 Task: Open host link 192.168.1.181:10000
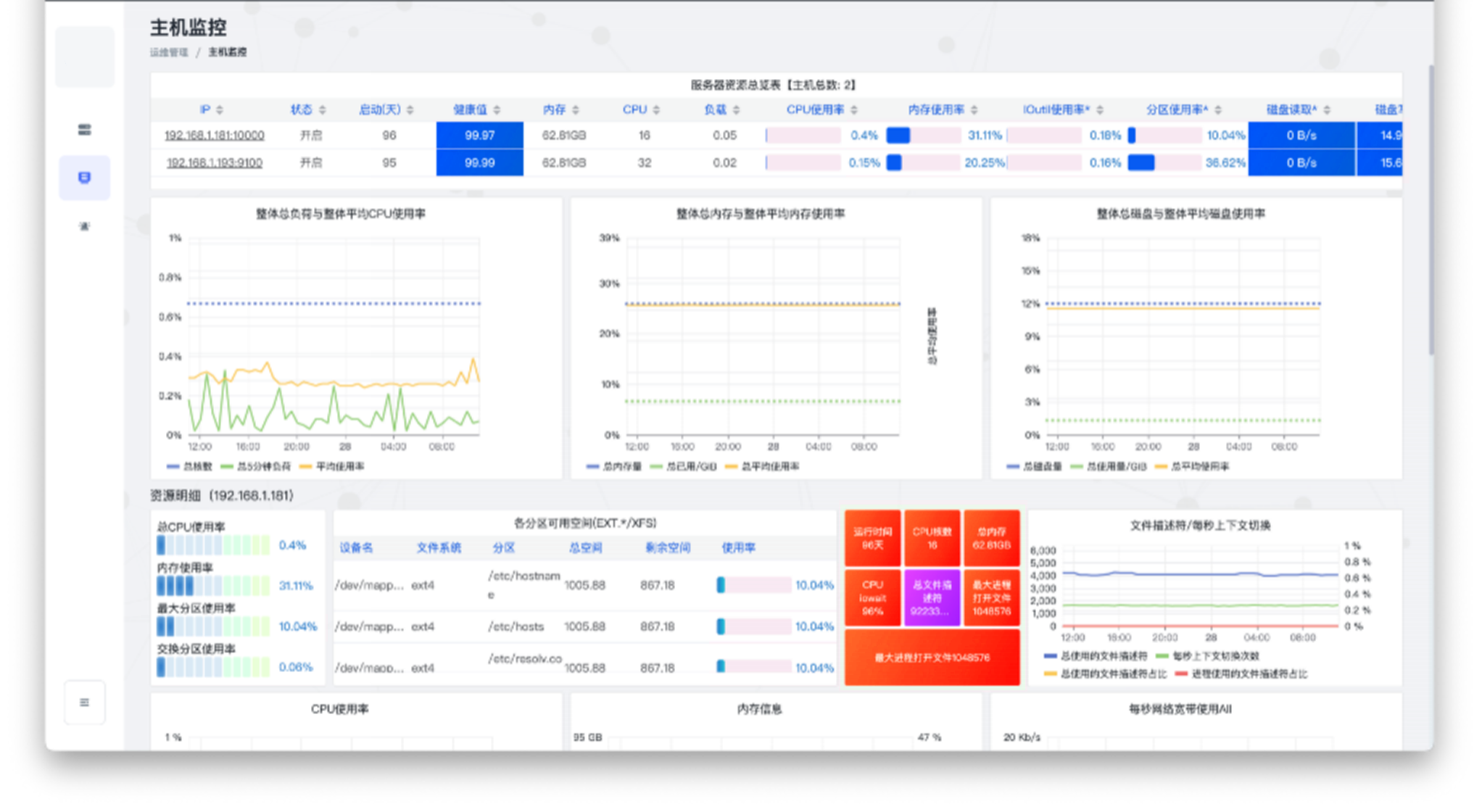coord(214,136)
